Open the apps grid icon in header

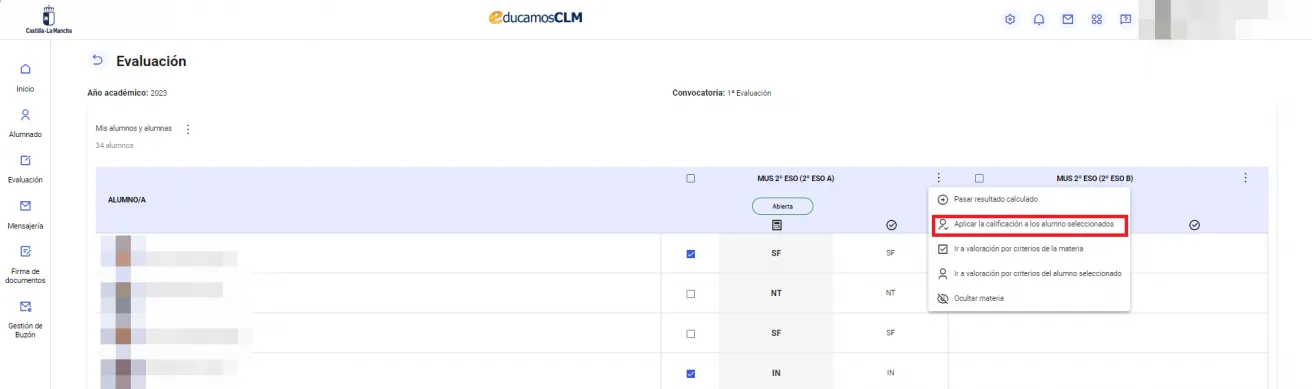[x=1097, y=19]
